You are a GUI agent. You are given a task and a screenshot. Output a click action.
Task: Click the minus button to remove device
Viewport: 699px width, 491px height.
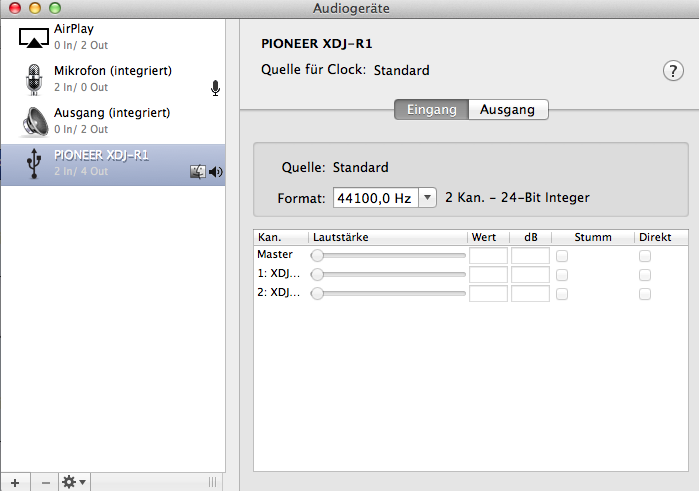[x=44, y=482]
